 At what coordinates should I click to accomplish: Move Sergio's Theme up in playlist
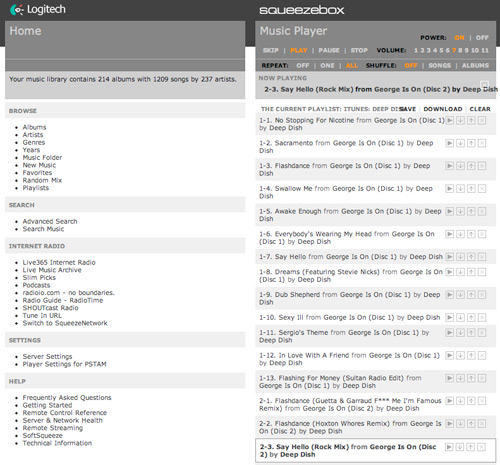click(x=471, y=333)
